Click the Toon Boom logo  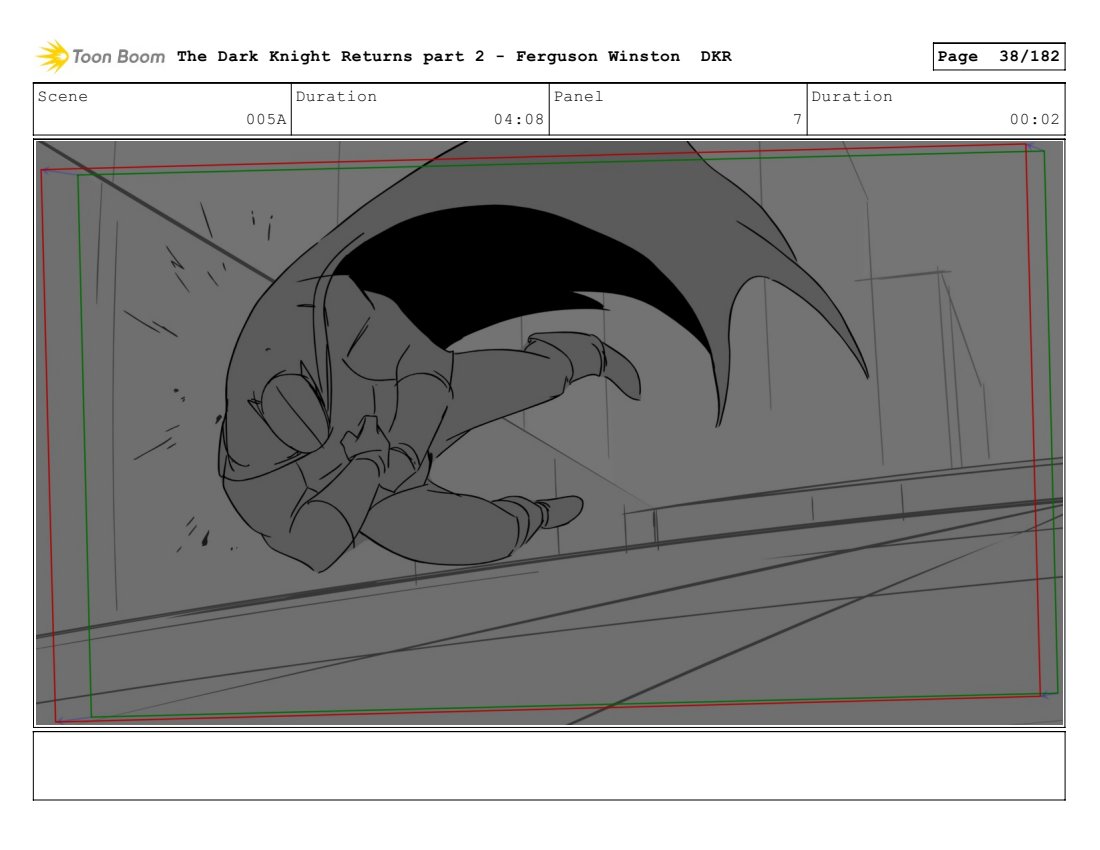coord(100,56)
